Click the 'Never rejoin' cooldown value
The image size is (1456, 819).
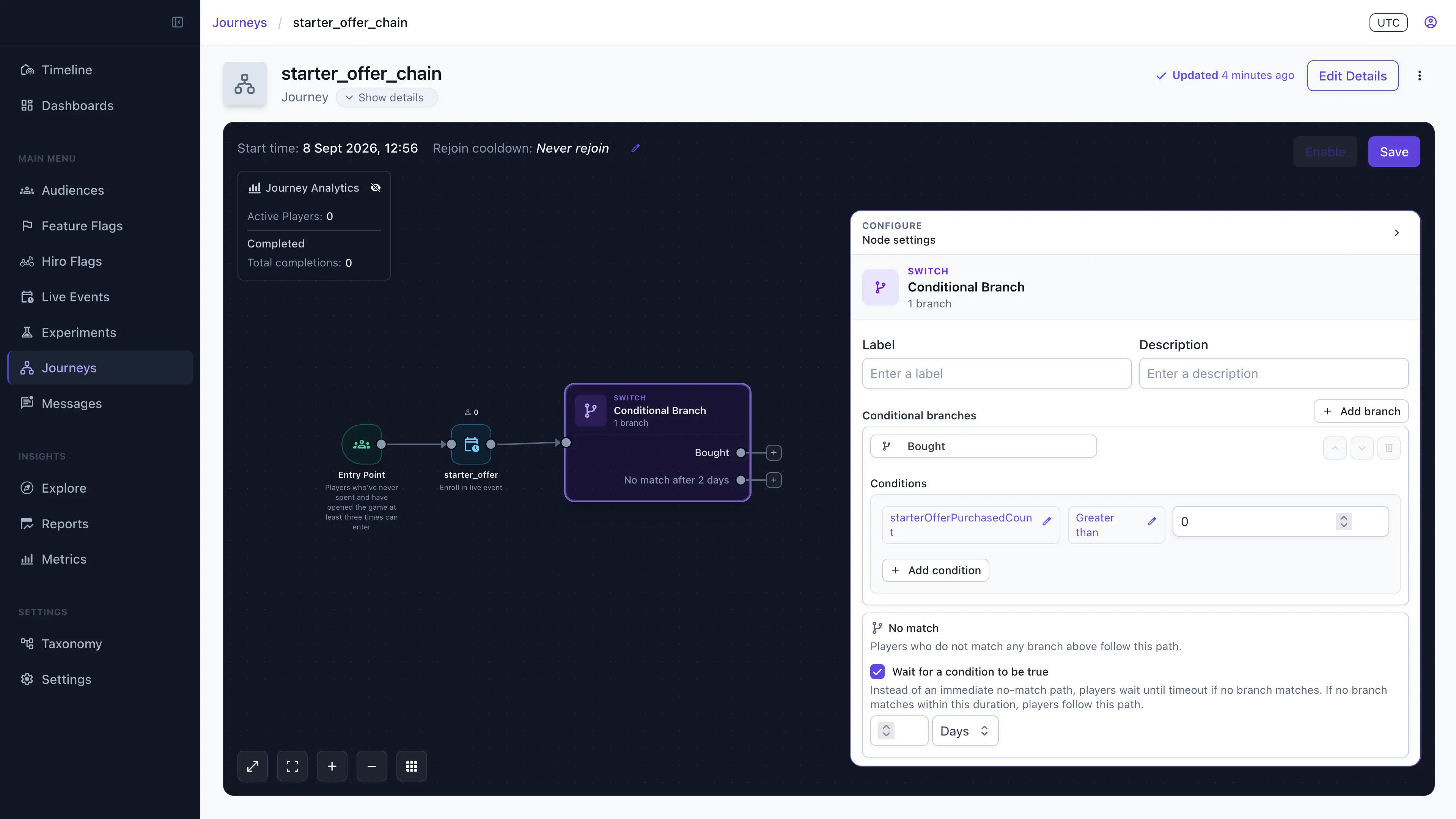(572, 148)
